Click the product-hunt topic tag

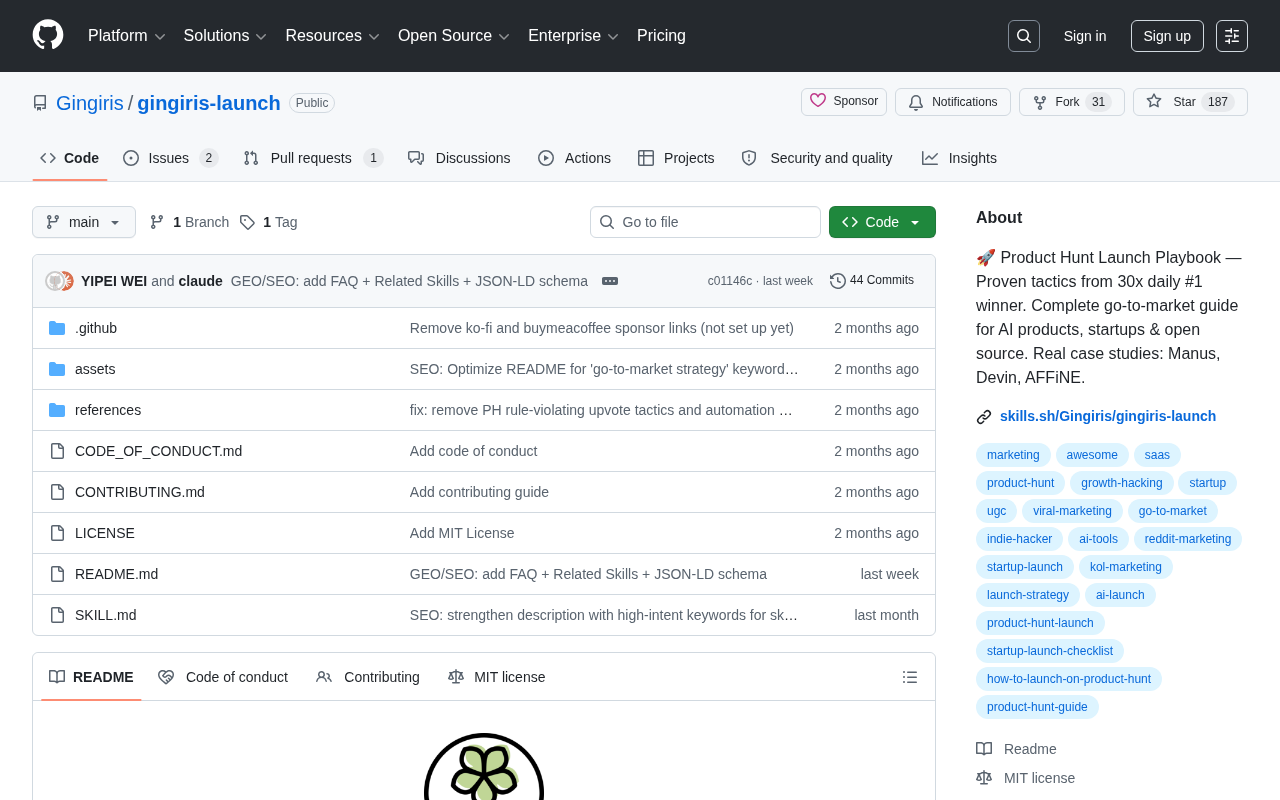tap(1020, 483)
